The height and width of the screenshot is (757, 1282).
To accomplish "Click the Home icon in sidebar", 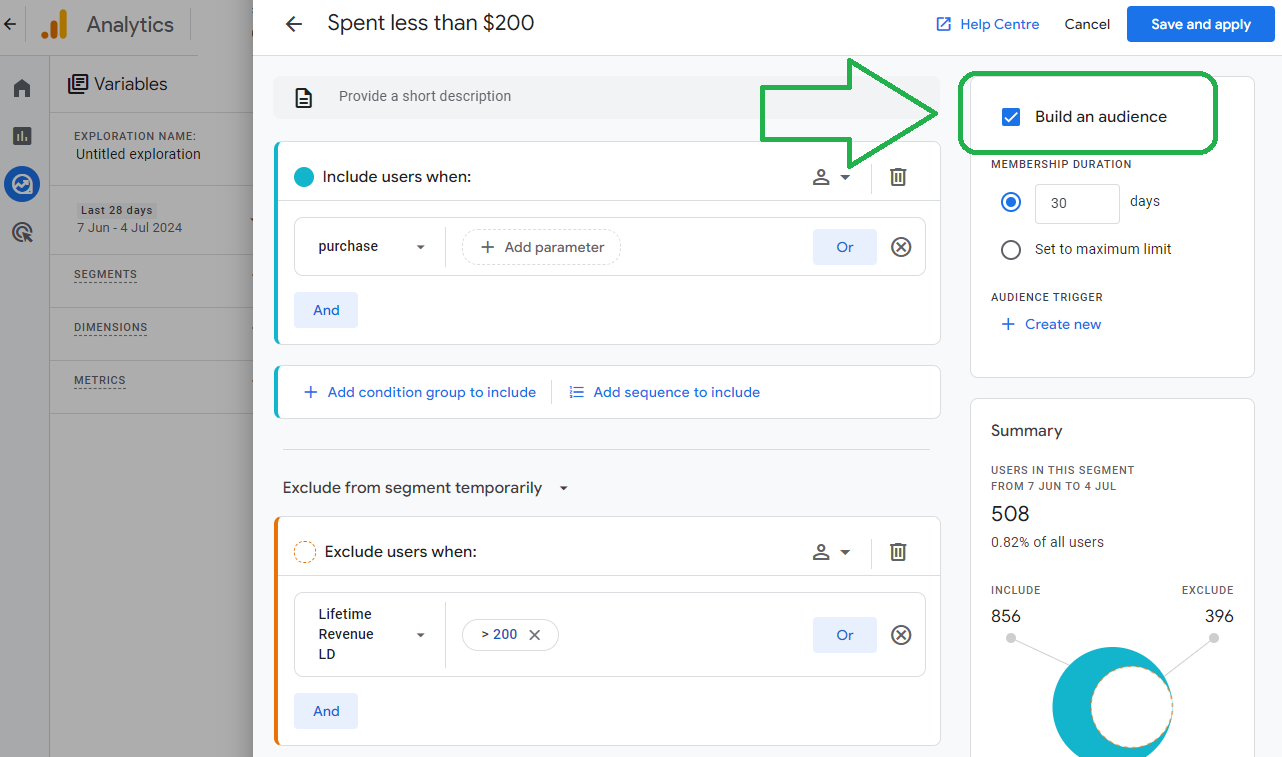I will [22, 89].
